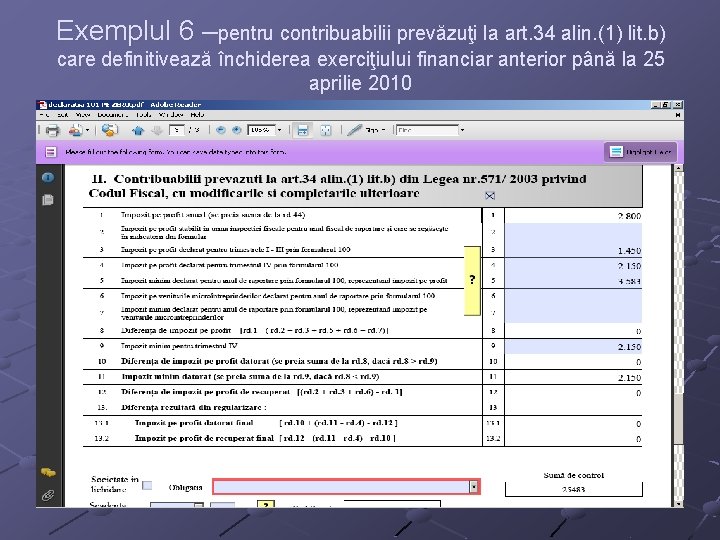Go to next page with the down arrow

(x=157, y=131)
